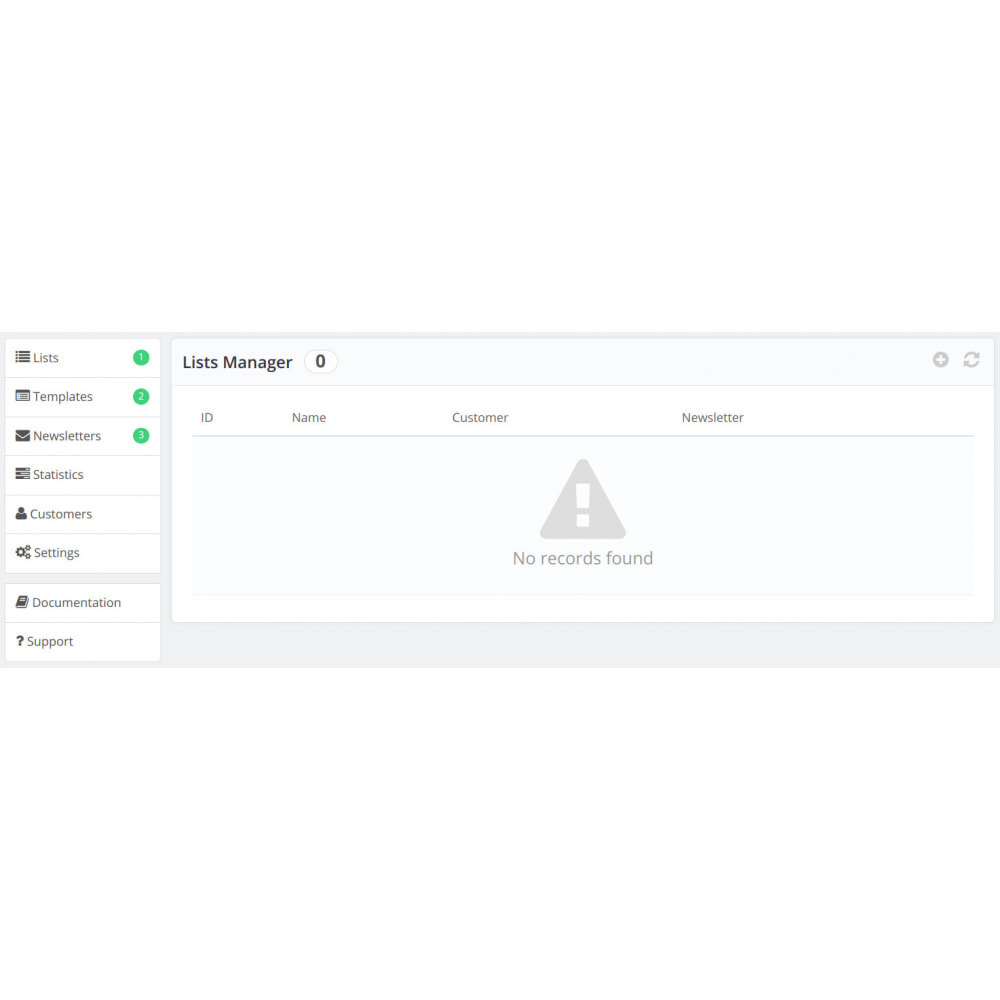The width and height of the screenshot is (1000, 1000).
Task: Click the Newsletter column header
Action: (713, 418)
